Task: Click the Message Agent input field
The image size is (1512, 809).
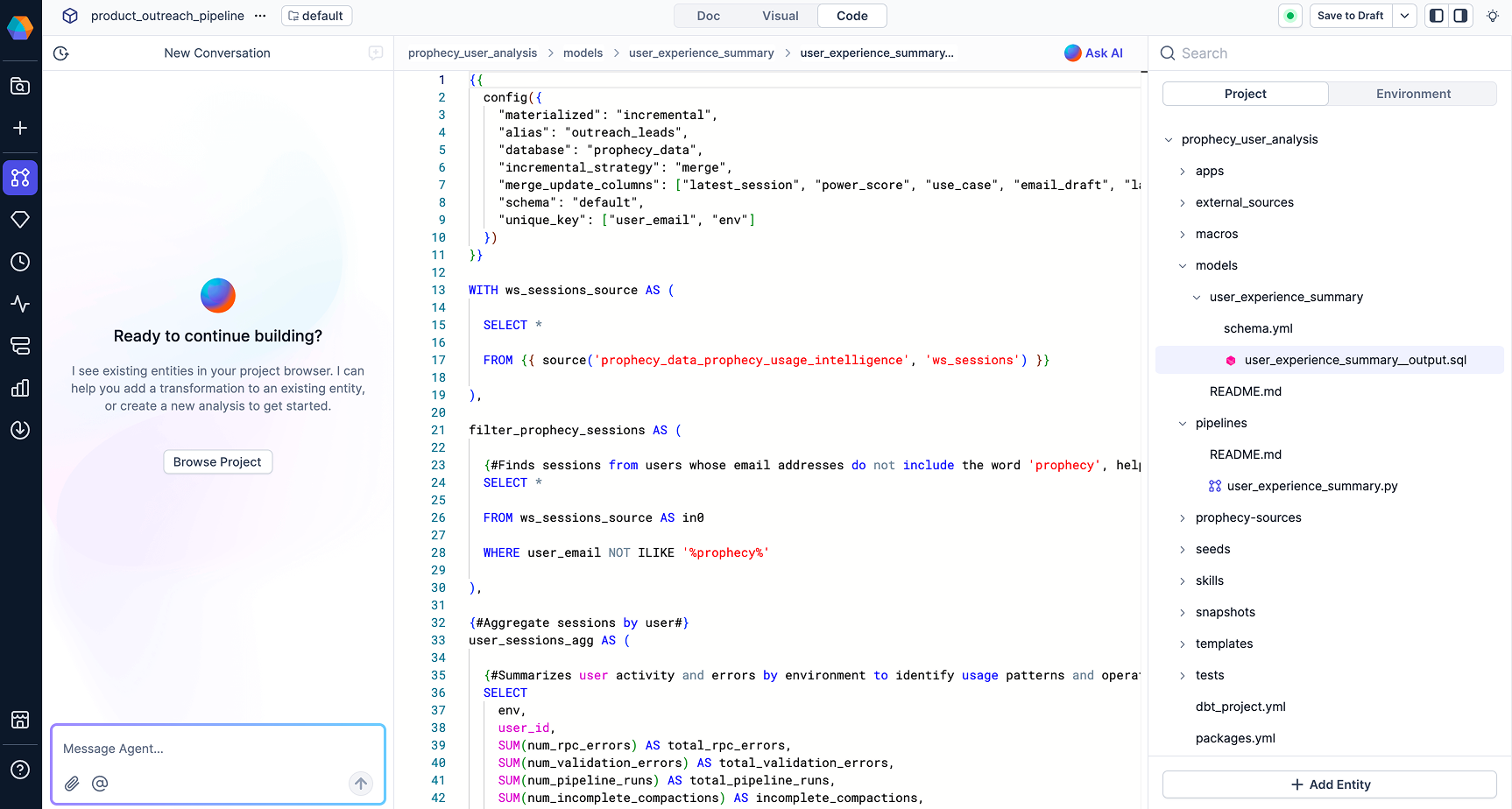Action: point(218,749)
